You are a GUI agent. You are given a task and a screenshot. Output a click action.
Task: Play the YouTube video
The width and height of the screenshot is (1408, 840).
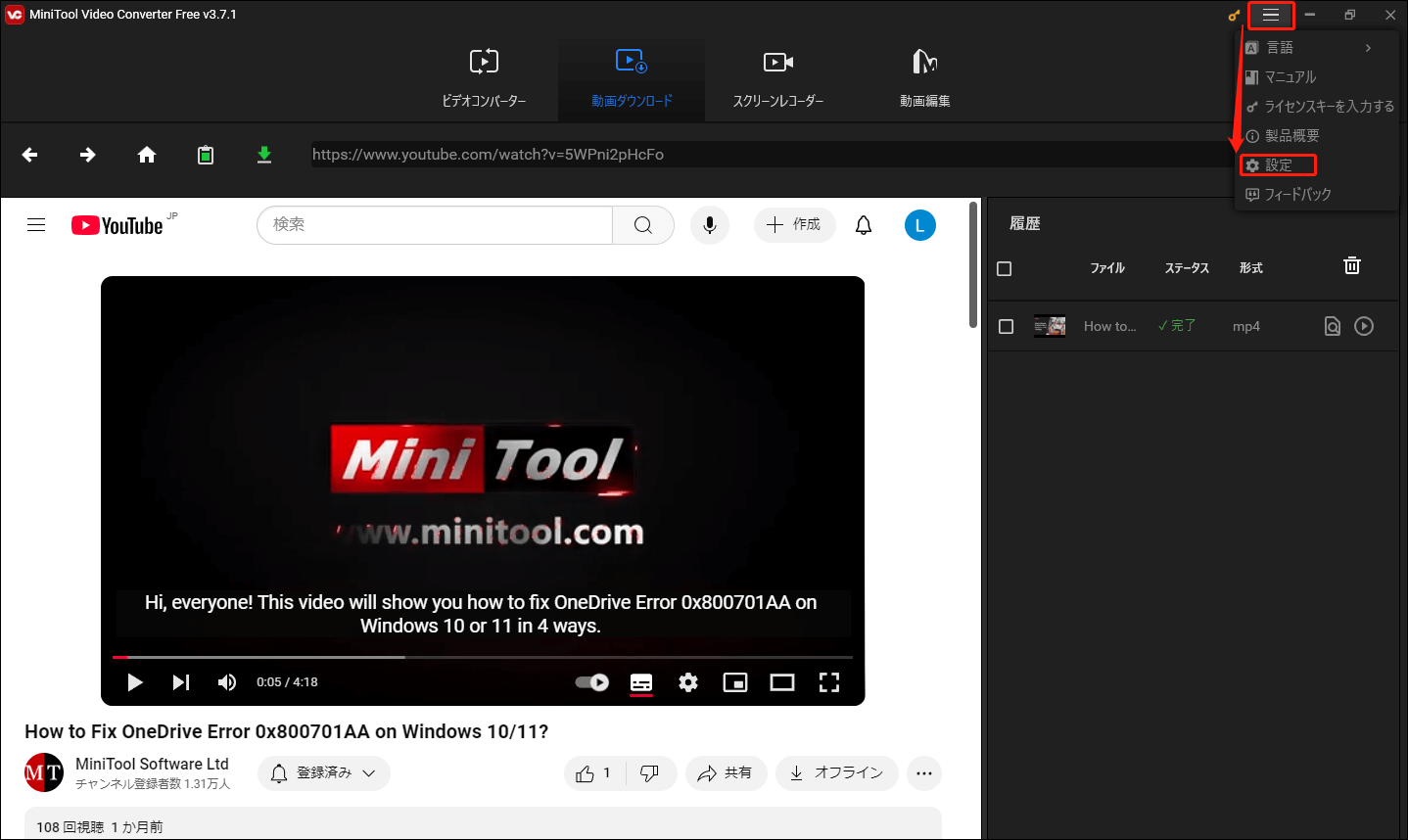[x=135, y=682]
